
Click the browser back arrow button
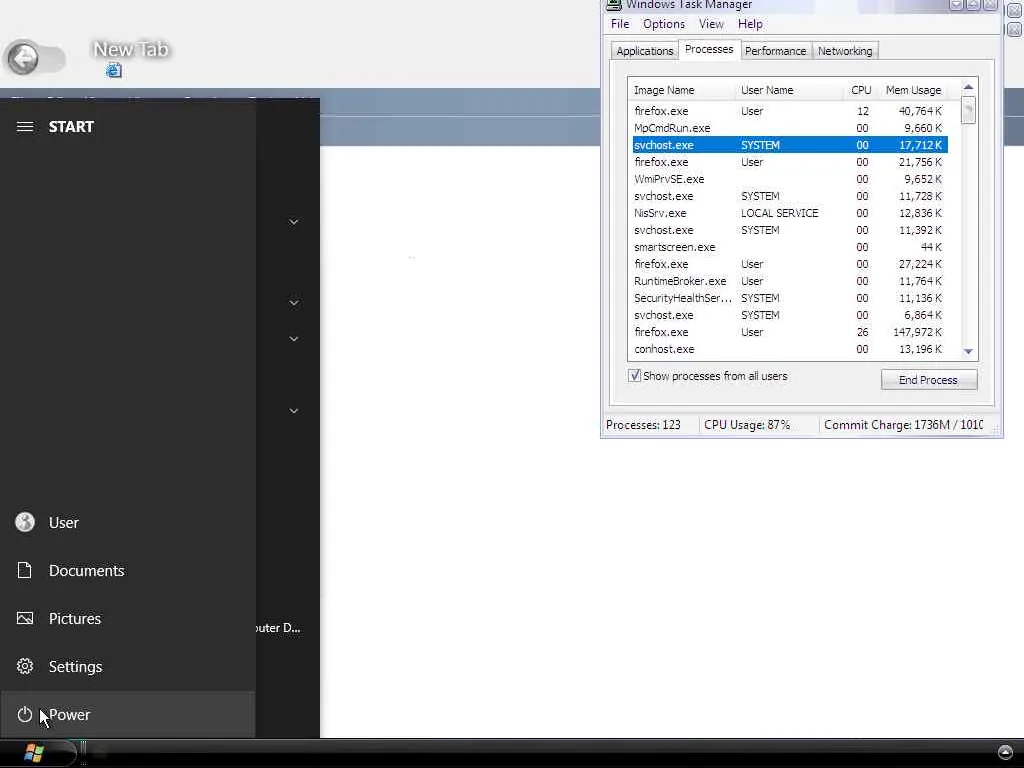pyautogui.click(x=24, y=59)
